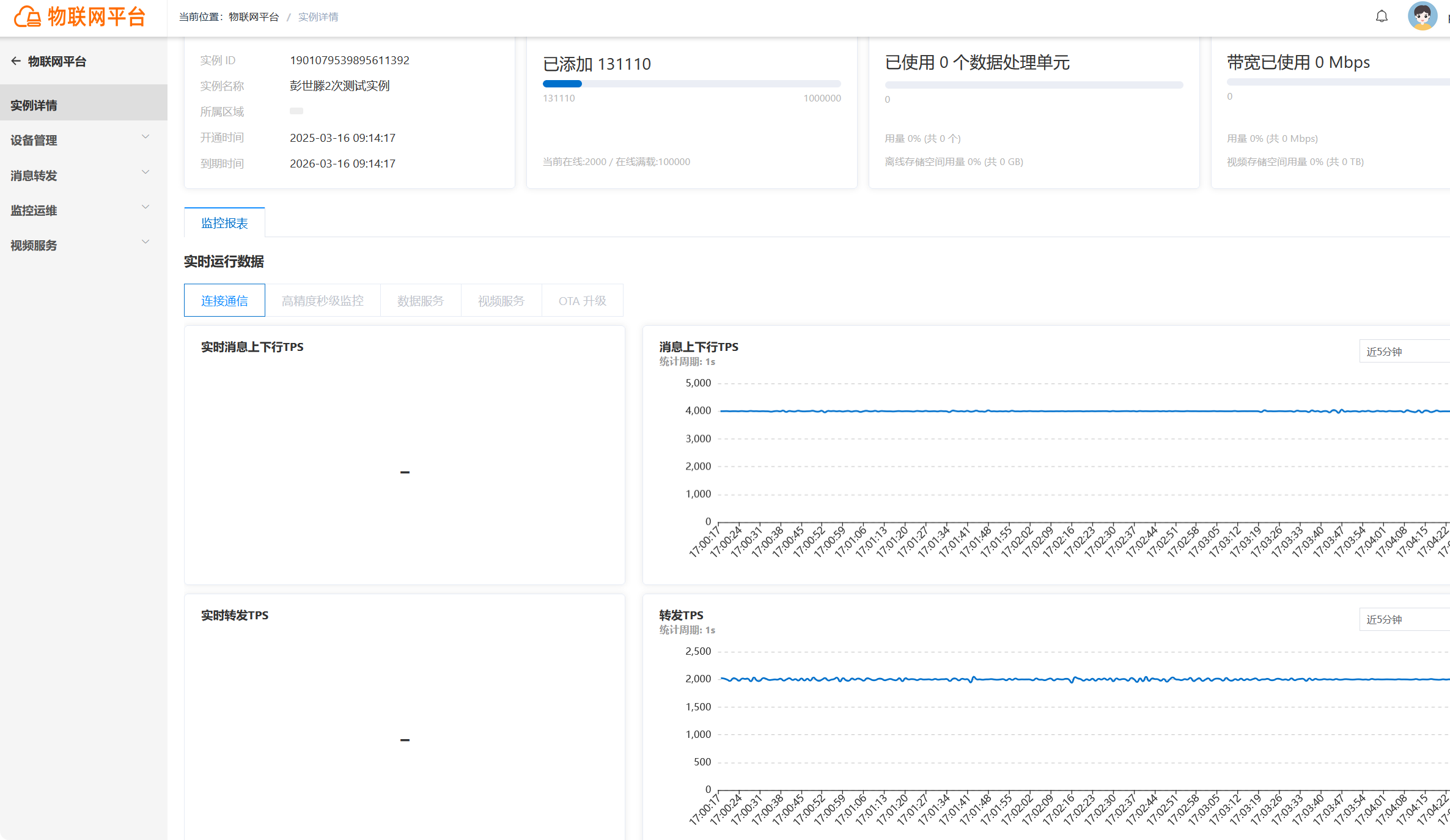Click the back arrow beside 物联网平台
This screenshot has height=840, width=1450.
16,61
